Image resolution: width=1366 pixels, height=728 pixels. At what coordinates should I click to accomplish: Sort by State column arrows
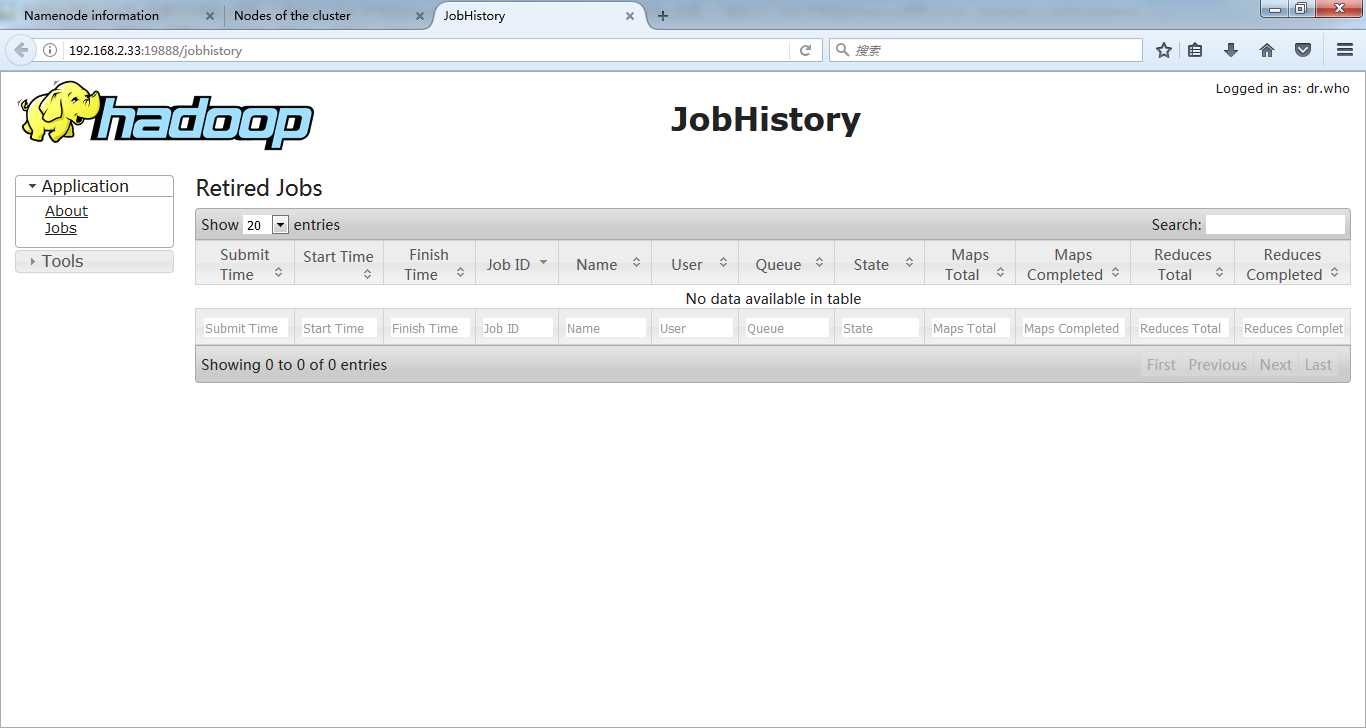pos(909,263)
